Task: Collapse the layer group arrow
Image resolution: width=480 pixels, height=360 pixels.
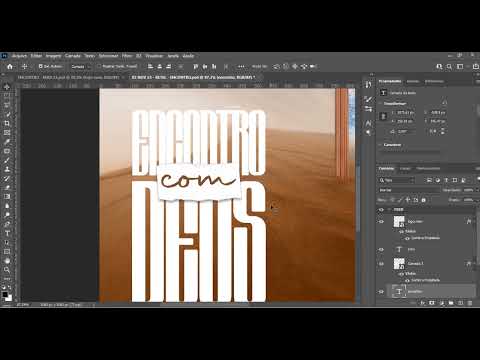Action: tap(389, 210)
